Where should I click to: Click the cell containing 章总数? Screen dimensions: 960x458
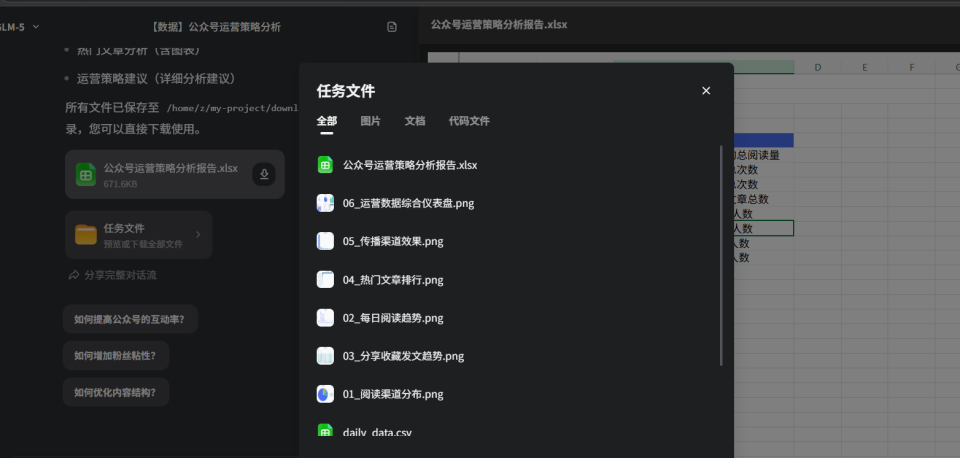tap(763, 200)
